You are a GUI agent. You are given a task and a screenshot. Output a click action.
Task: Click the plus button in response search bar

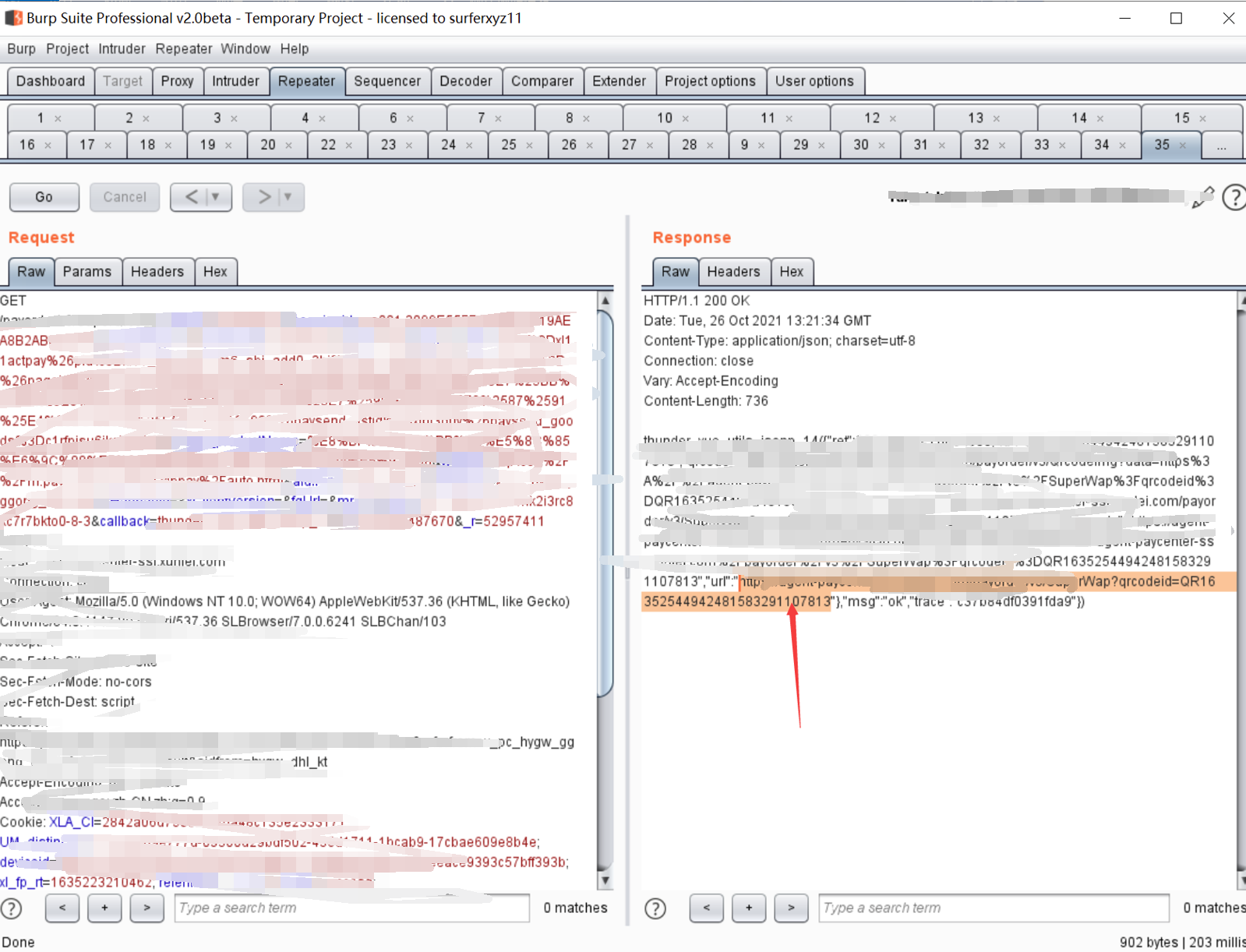pyautogui.click(x=749, y=908)
